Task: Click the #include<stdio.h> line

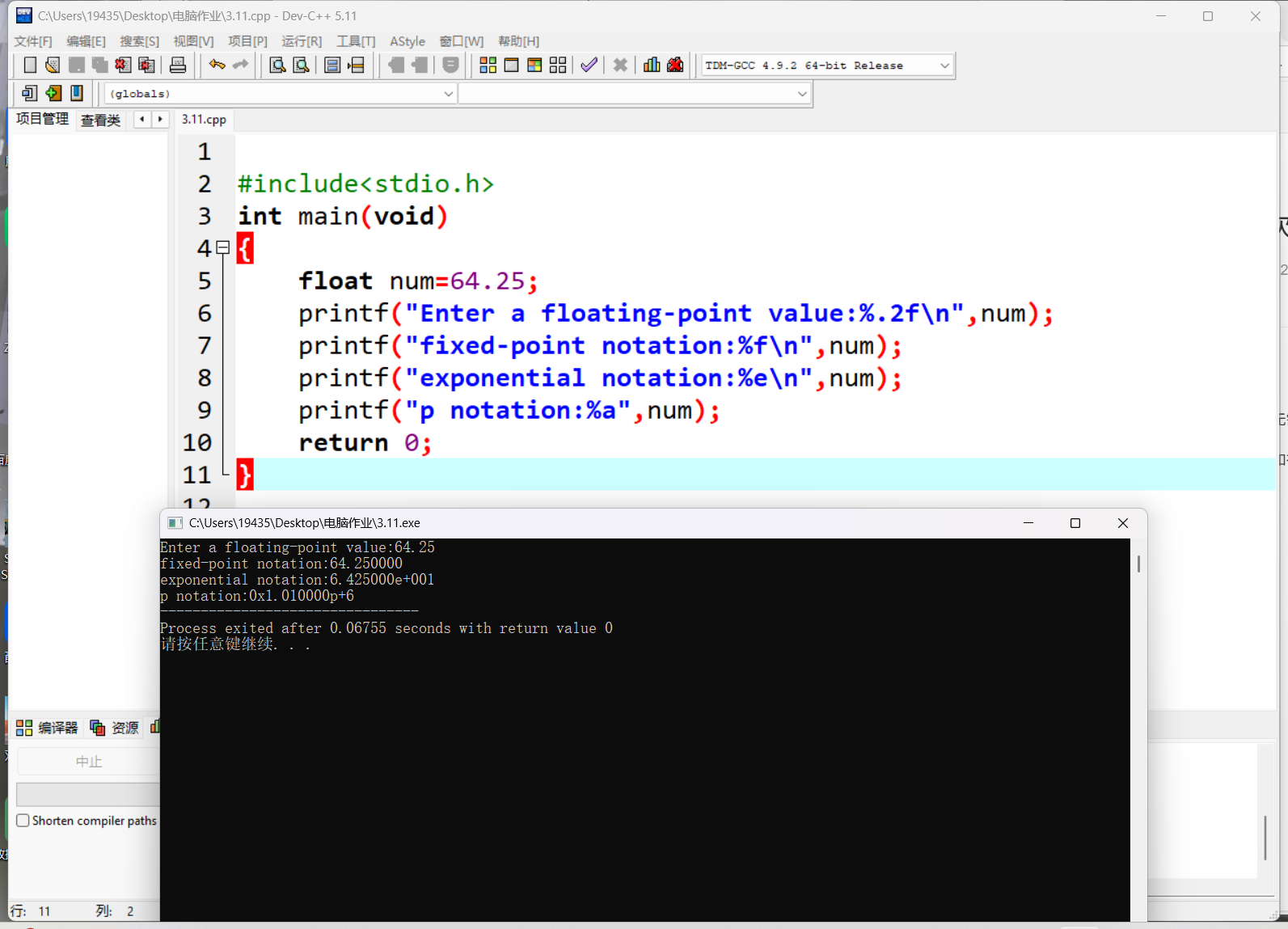Action: pos(365,184)
